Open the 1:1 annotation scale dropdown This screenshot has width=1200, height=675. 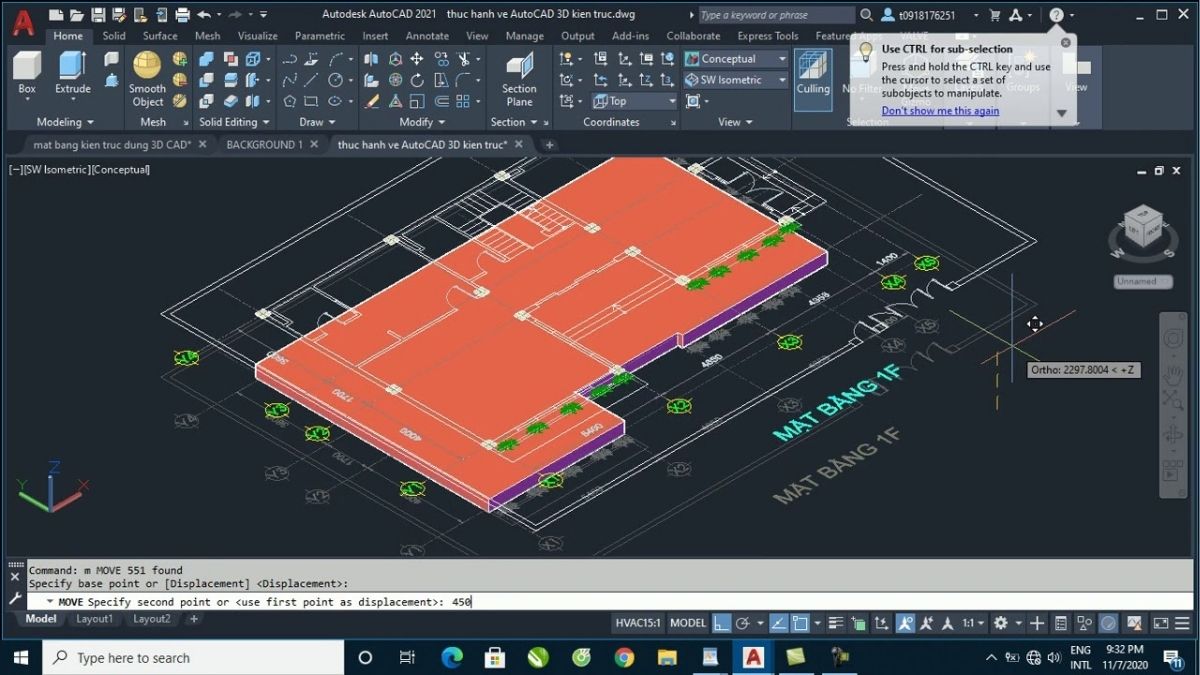pos(974,623)
